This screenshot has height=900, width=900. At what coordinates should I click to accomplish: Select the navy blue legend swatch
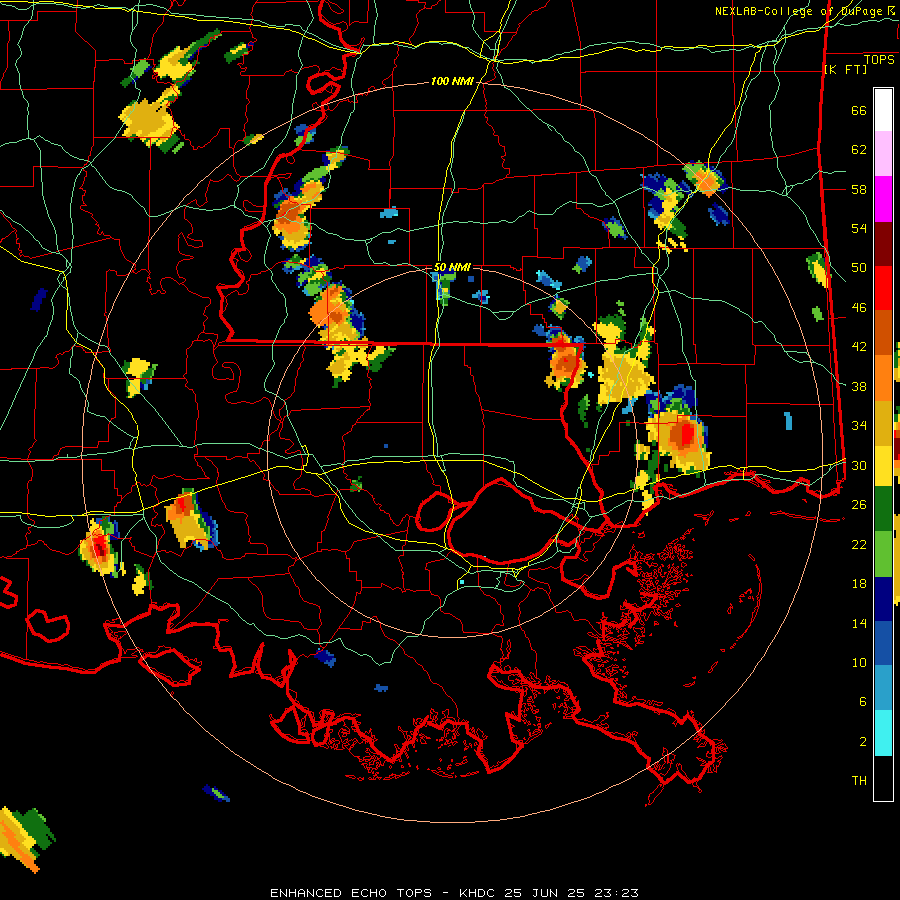tap(883, 599)
